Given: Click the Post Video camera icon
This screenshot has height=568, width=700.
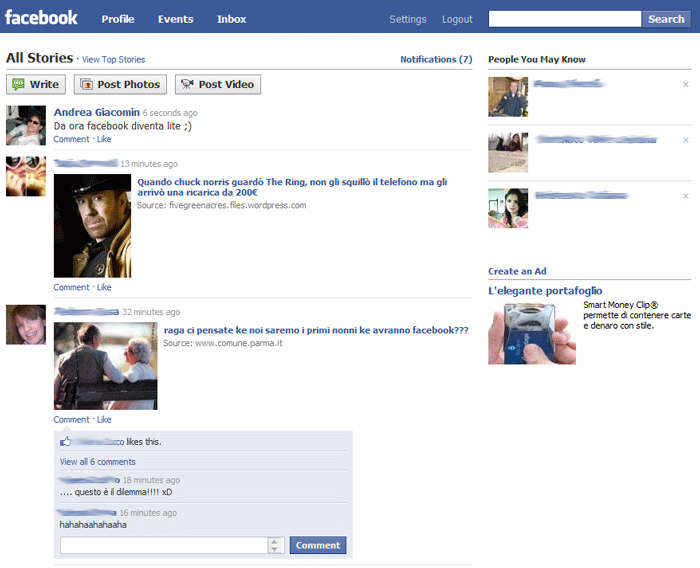Looking at the screenshot, I should 188,84.
